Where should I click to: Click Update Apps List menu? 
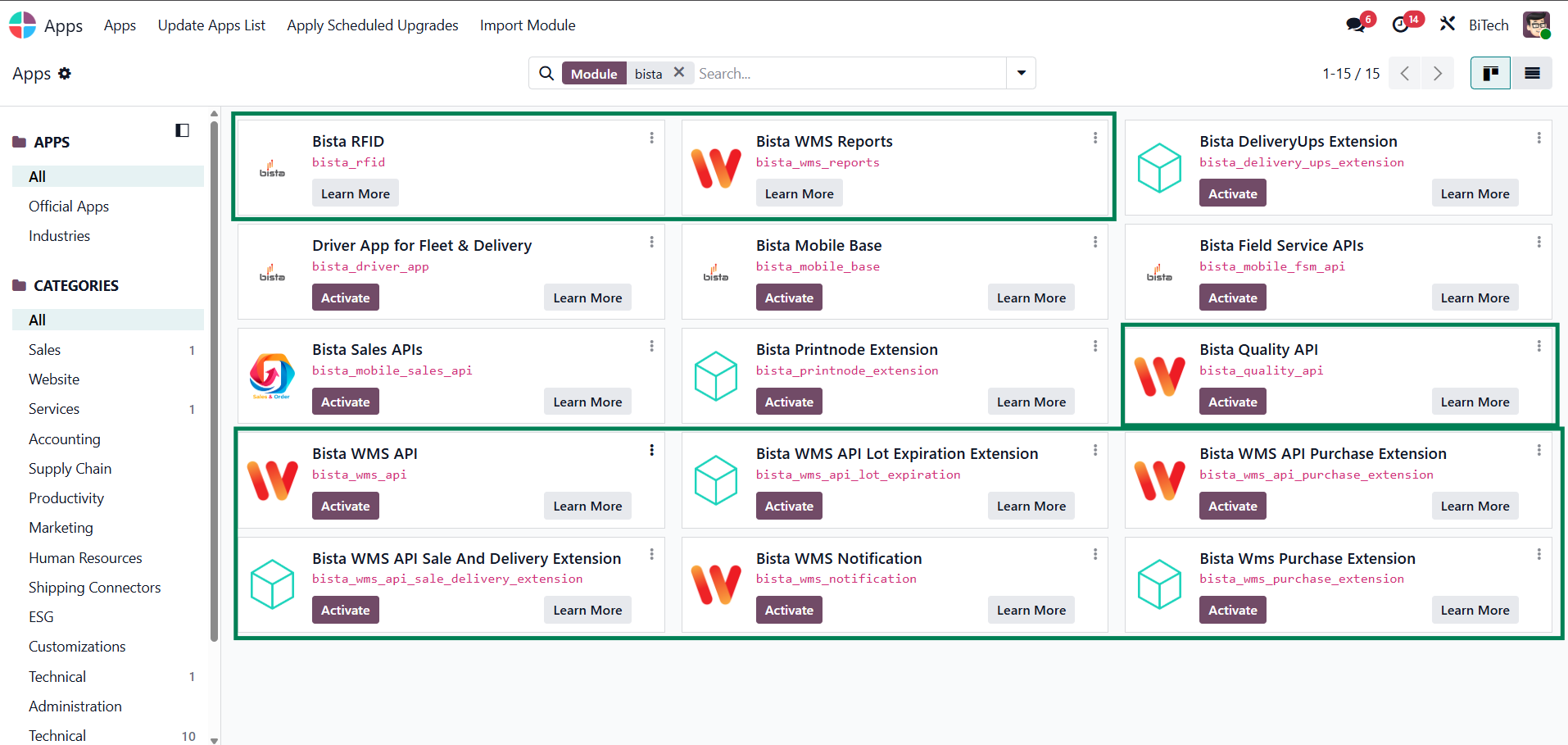[x=211, y=25]
